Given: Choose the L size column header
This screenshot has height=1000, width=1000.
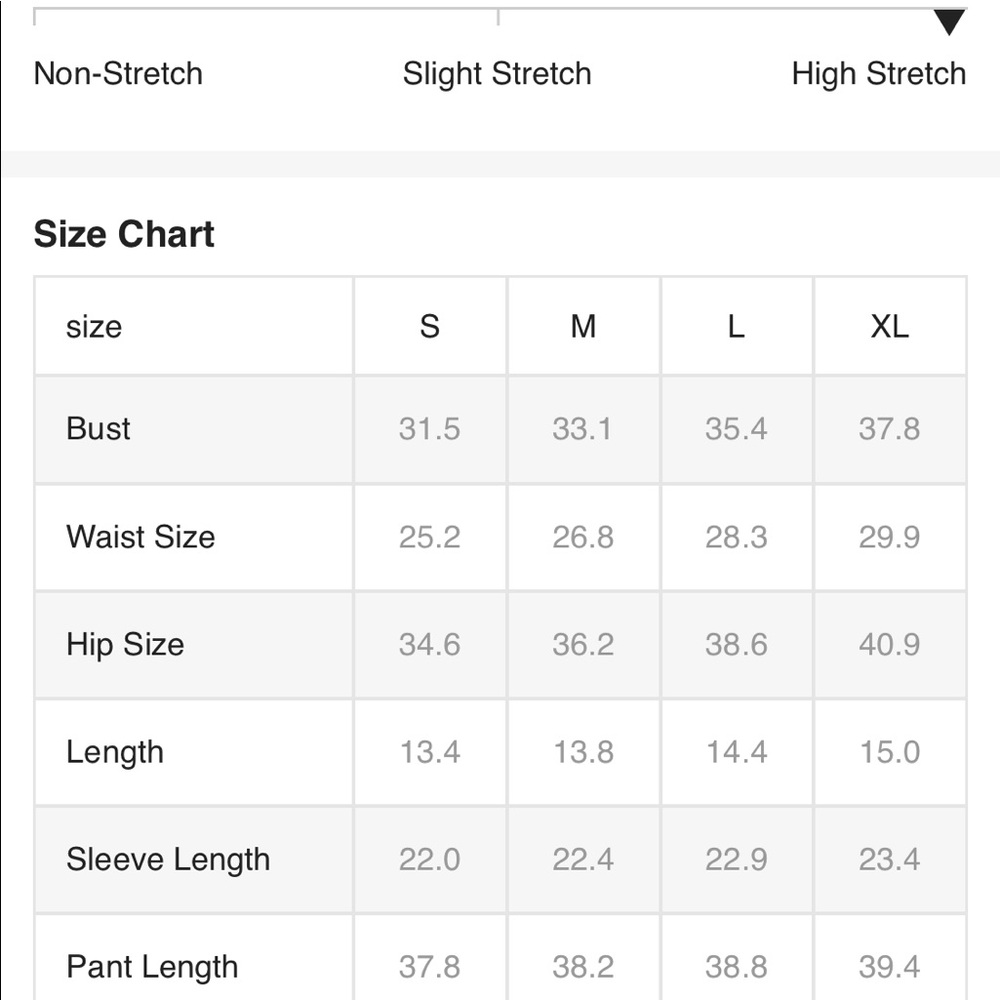Looking at the screenshot, I should [x=736, y=327].
